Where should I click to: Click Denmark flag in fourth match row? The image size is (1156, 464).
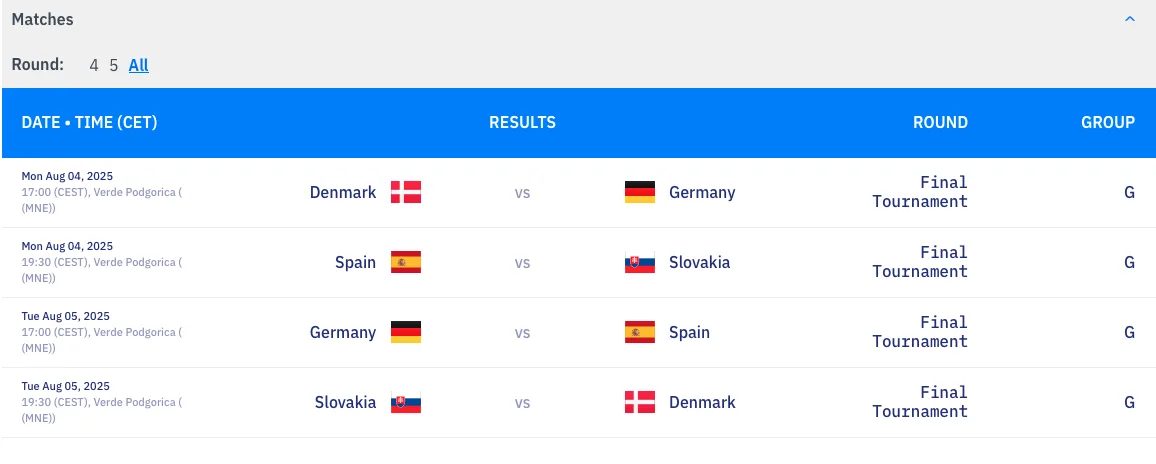(640, 402)
